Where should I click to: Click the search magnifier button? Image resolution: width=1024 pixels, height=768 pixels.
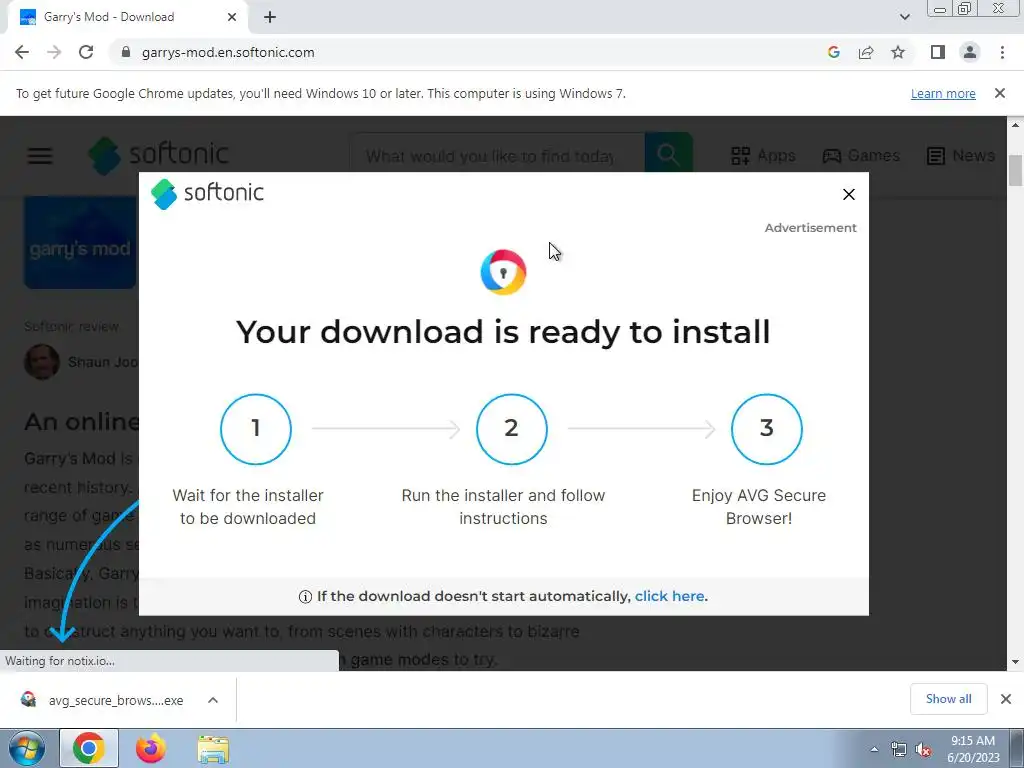pyautogui.click(x=668, y=155)
